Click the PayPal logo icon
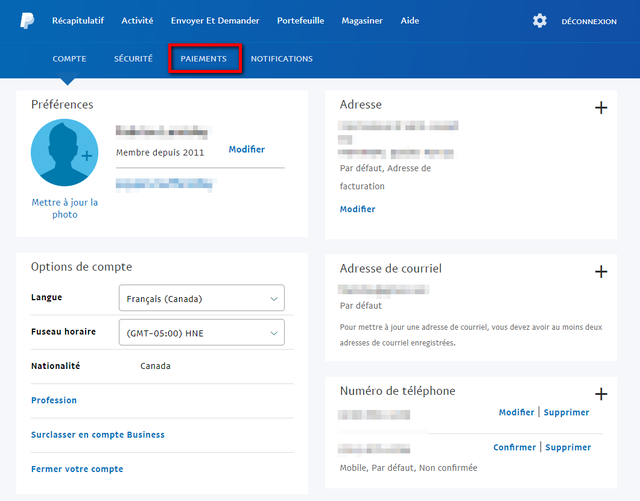The width and height of the screenshot is (640, 501). tap(27, 20)
